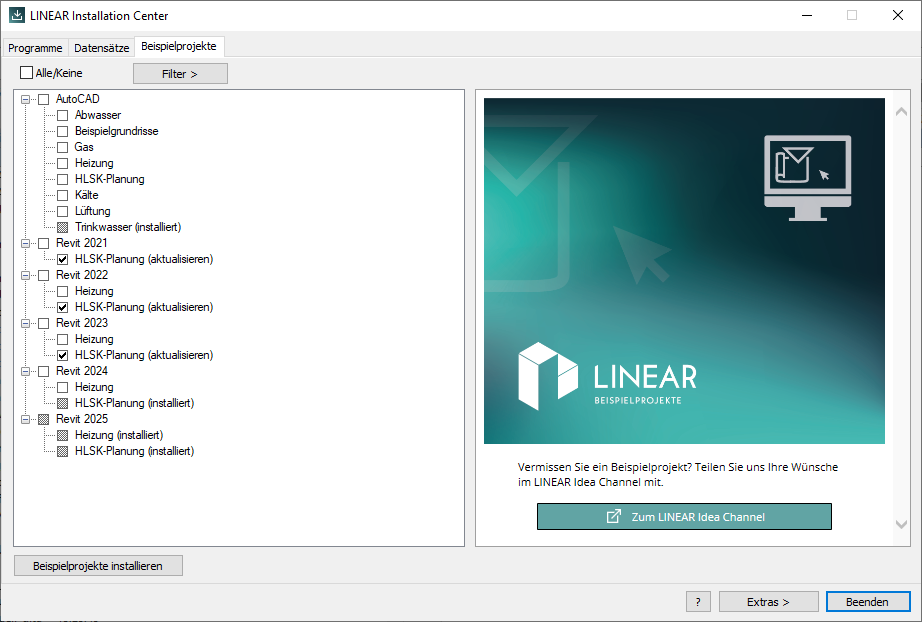This screenshot has height=622, width=922.
Task: Select the Revit 2024 tree label
Action: [x=82, y=371]
